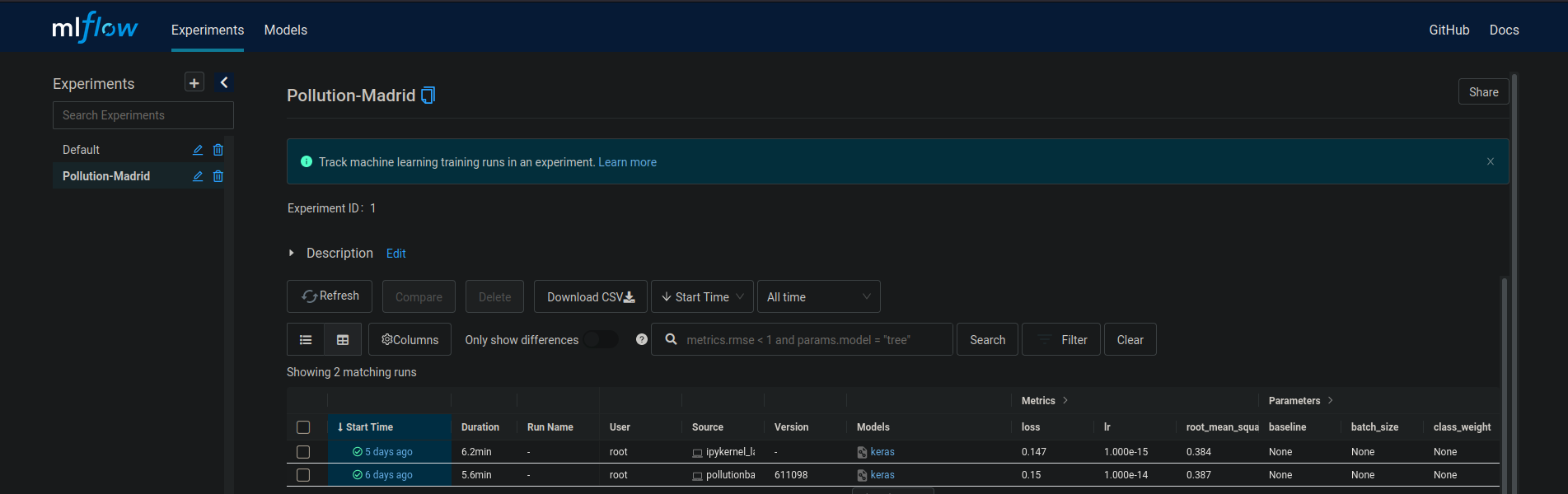Sort by the Duration column header
This screenshot has width=1568, height=494.
coord(480,427)
